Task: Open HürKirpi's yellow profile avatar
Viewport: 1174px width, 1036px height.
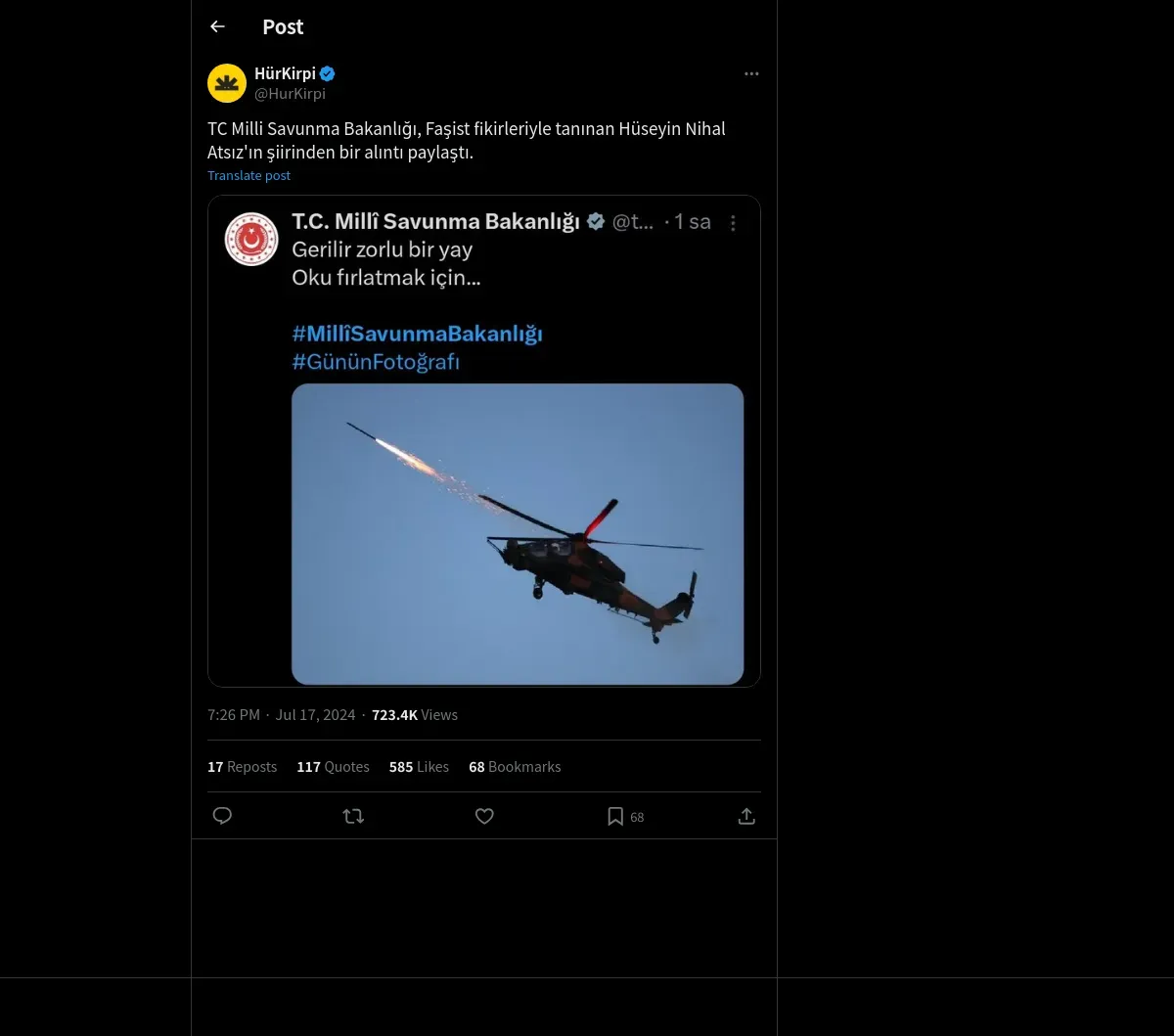Action: coord(227,83)
